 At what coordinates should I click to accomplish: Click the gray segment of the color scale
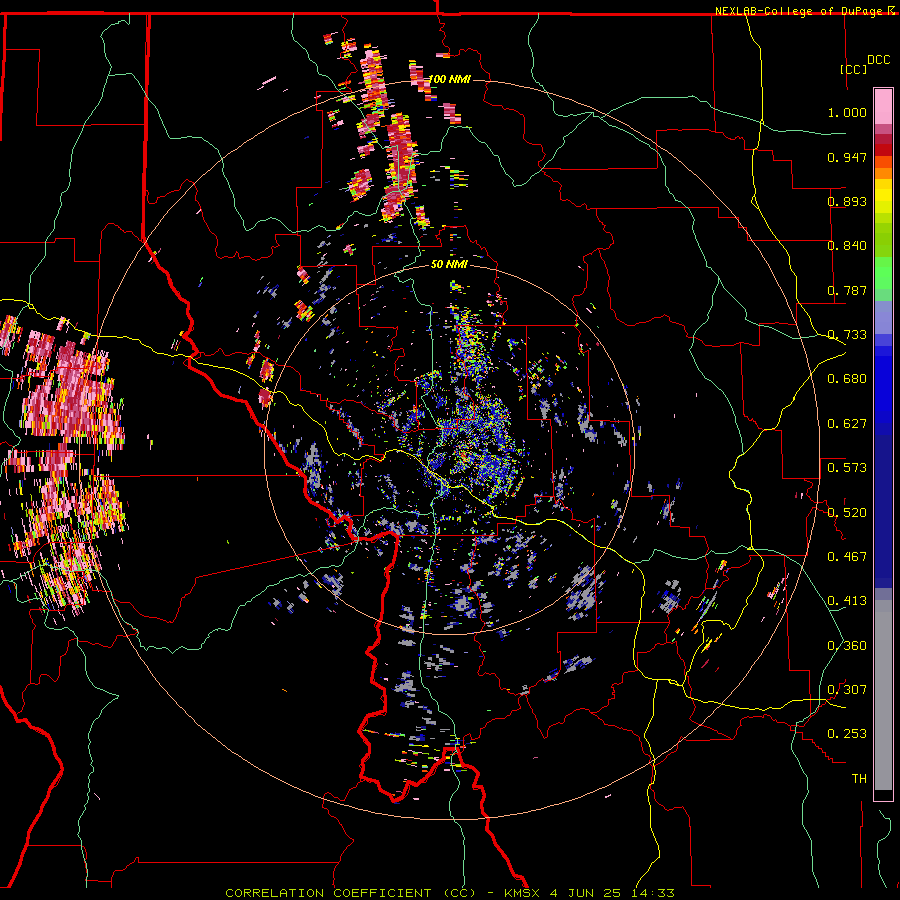pyautogui.click(x=883, y=695)
